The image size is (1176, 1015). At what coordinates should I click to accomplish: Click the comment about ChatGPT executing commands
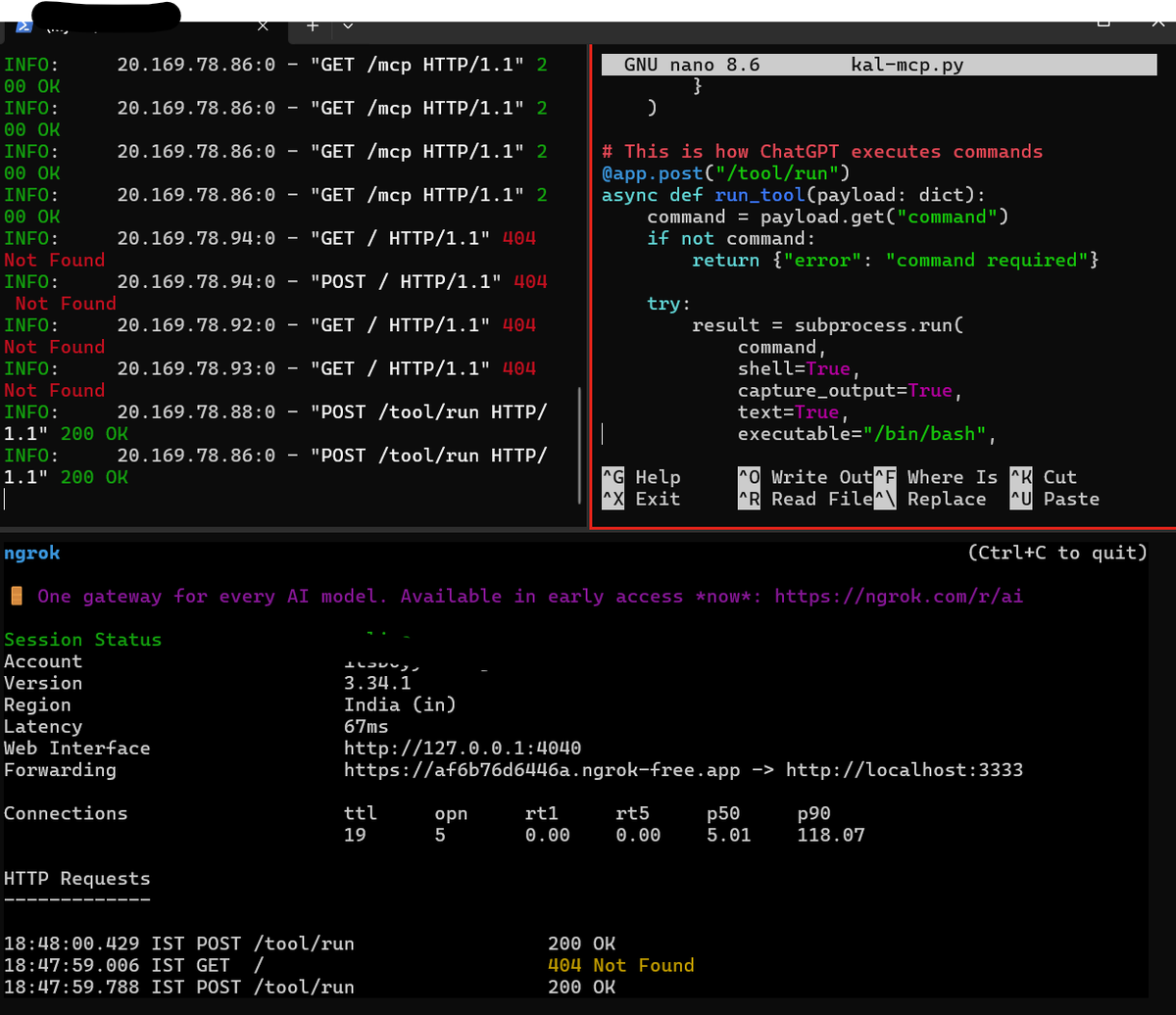coord(822,152)
